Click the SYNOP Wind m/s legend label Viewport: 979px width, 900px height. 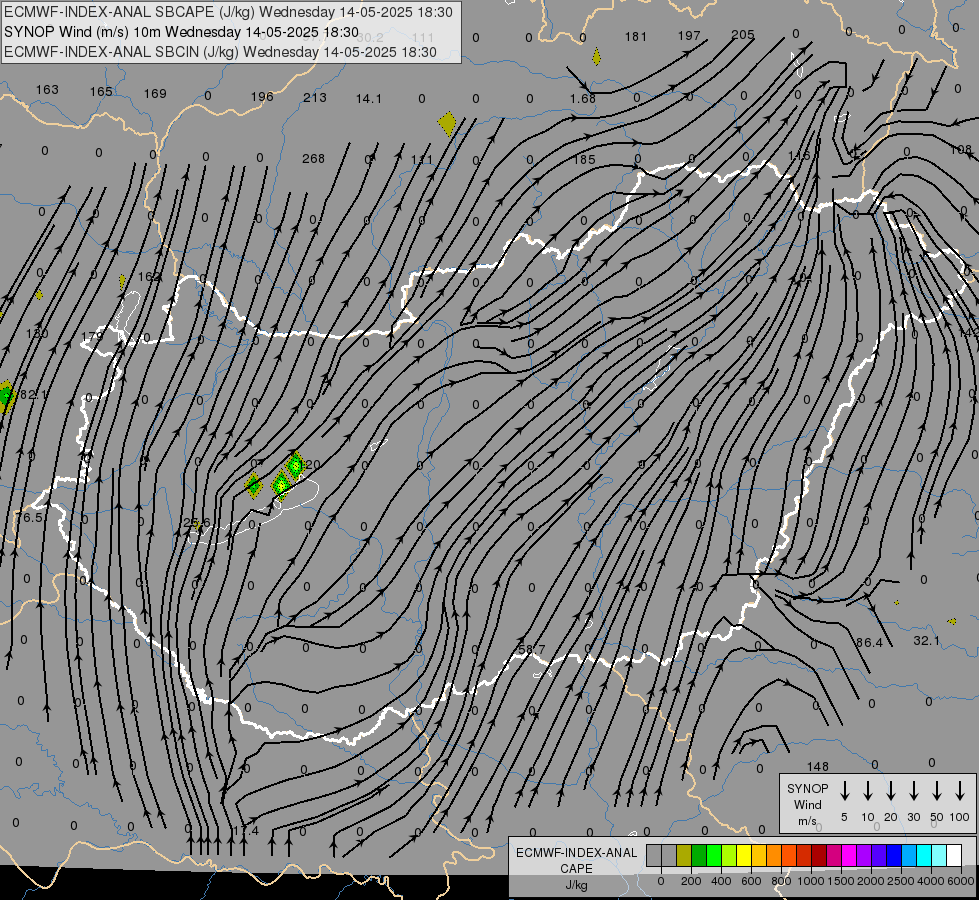(x=807, y=804)
